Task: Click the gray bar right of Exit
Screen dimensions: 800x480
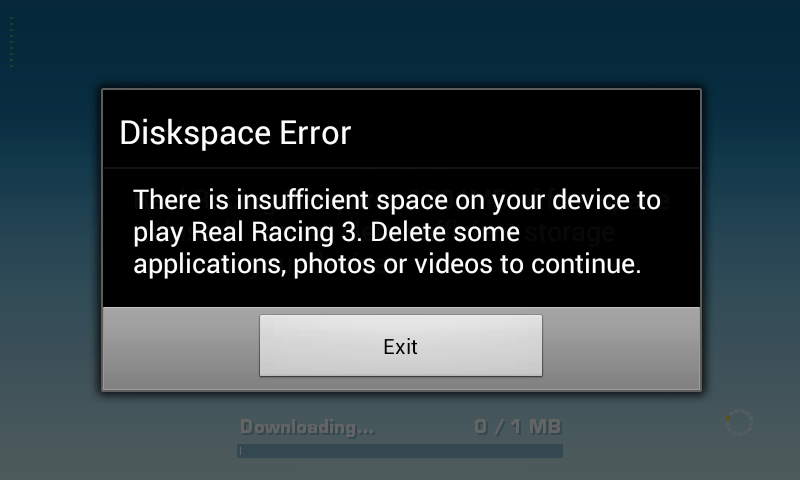Action: [x=621, y=348]
